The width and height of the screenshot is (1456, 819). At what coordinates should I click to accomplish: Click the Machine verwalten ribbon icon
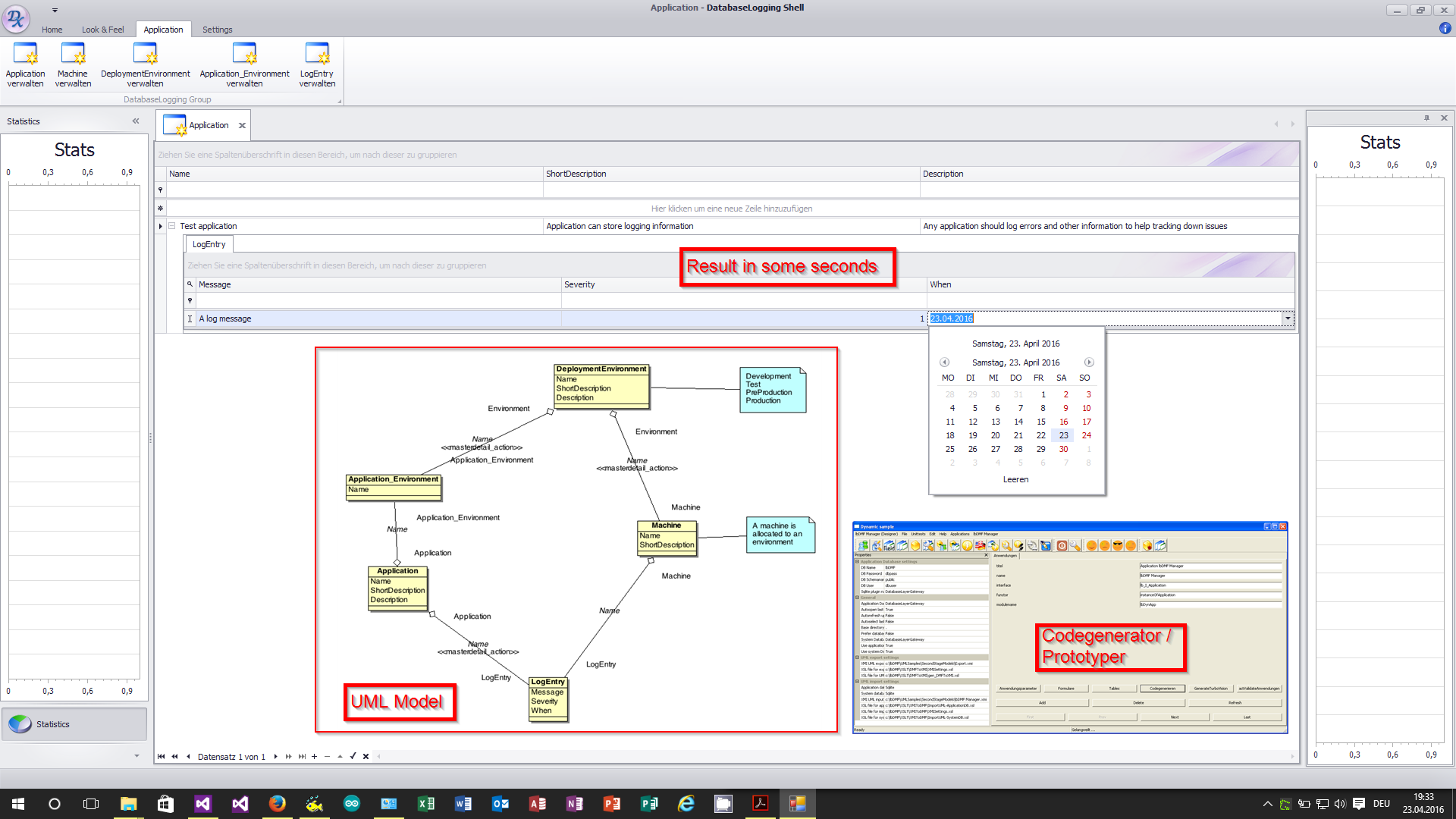point(73,64)
